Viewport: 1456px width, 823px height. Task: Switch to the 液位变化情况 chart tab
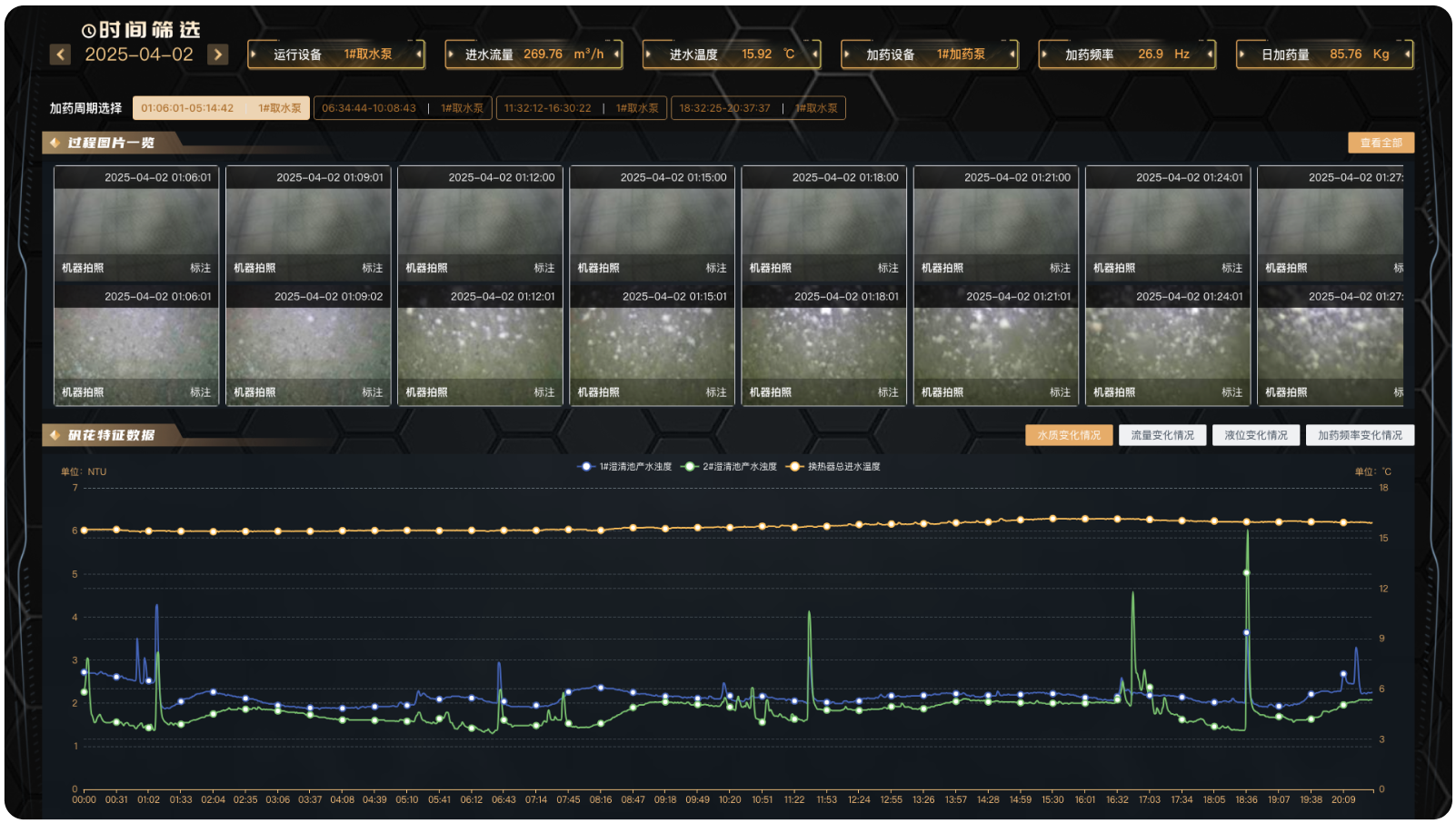point(1256,435)
